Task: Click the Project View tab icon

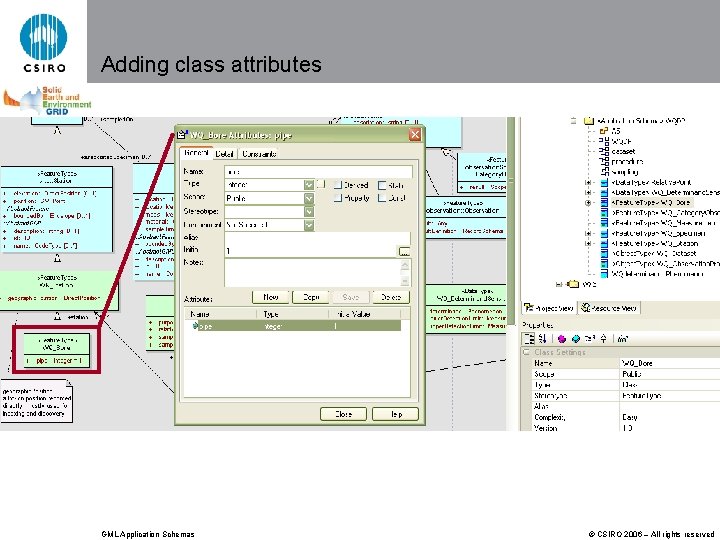Action: pyautogui.click(x=529, y=308)
